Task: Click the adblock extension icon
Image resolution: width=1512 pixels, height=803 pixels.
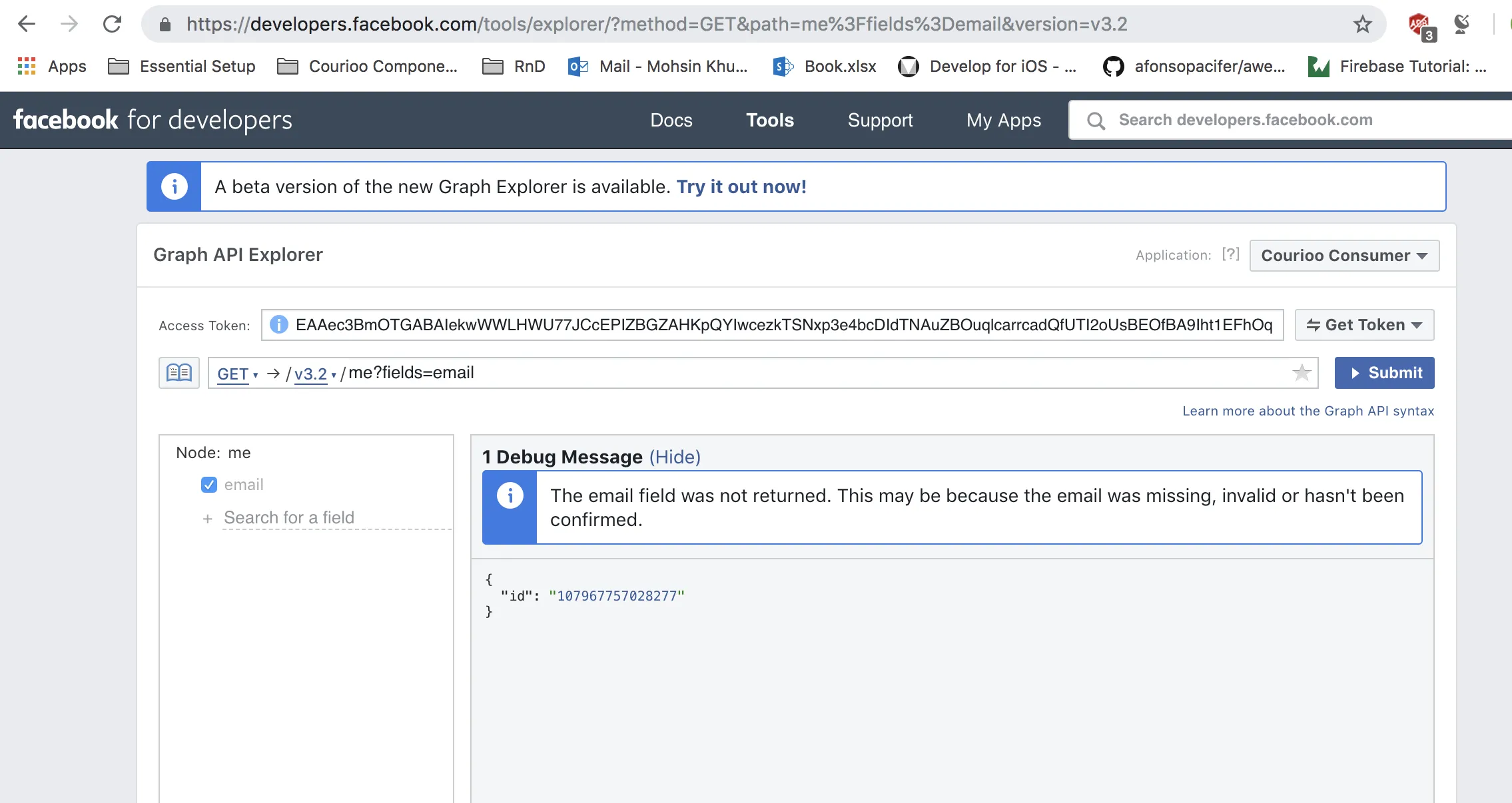Action: click(1419, 25)
